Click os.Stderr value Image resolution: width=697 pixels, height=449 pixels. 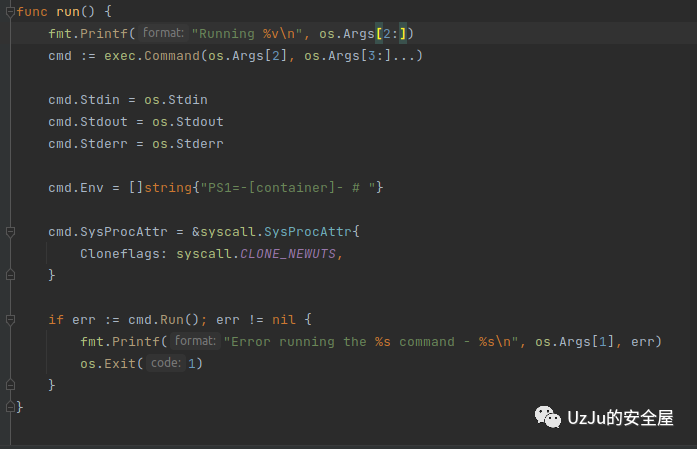pyautogui.click(x=188, y=144)
